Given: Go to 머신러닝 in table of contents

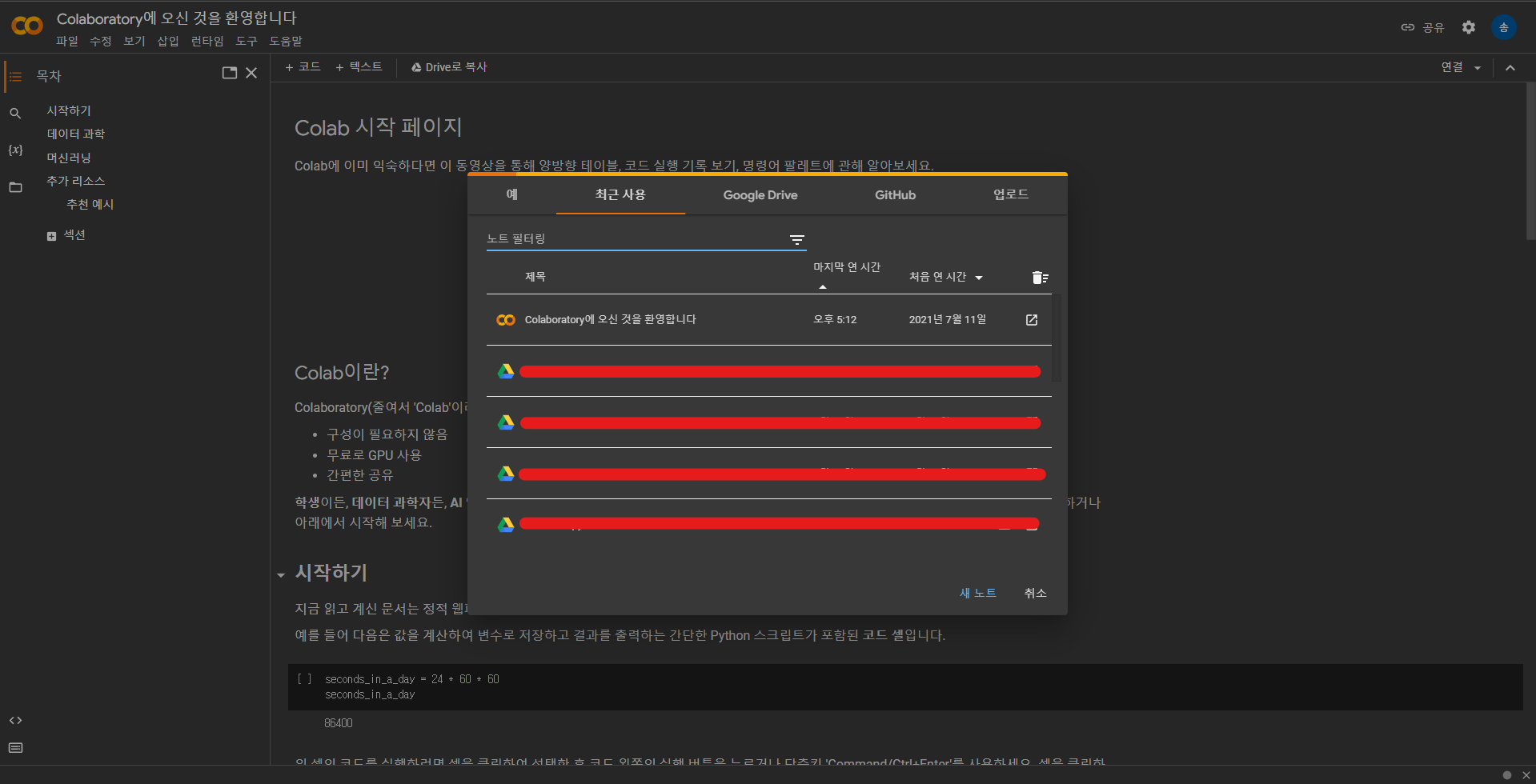Looking at the screenshot, I should point(69,158).
